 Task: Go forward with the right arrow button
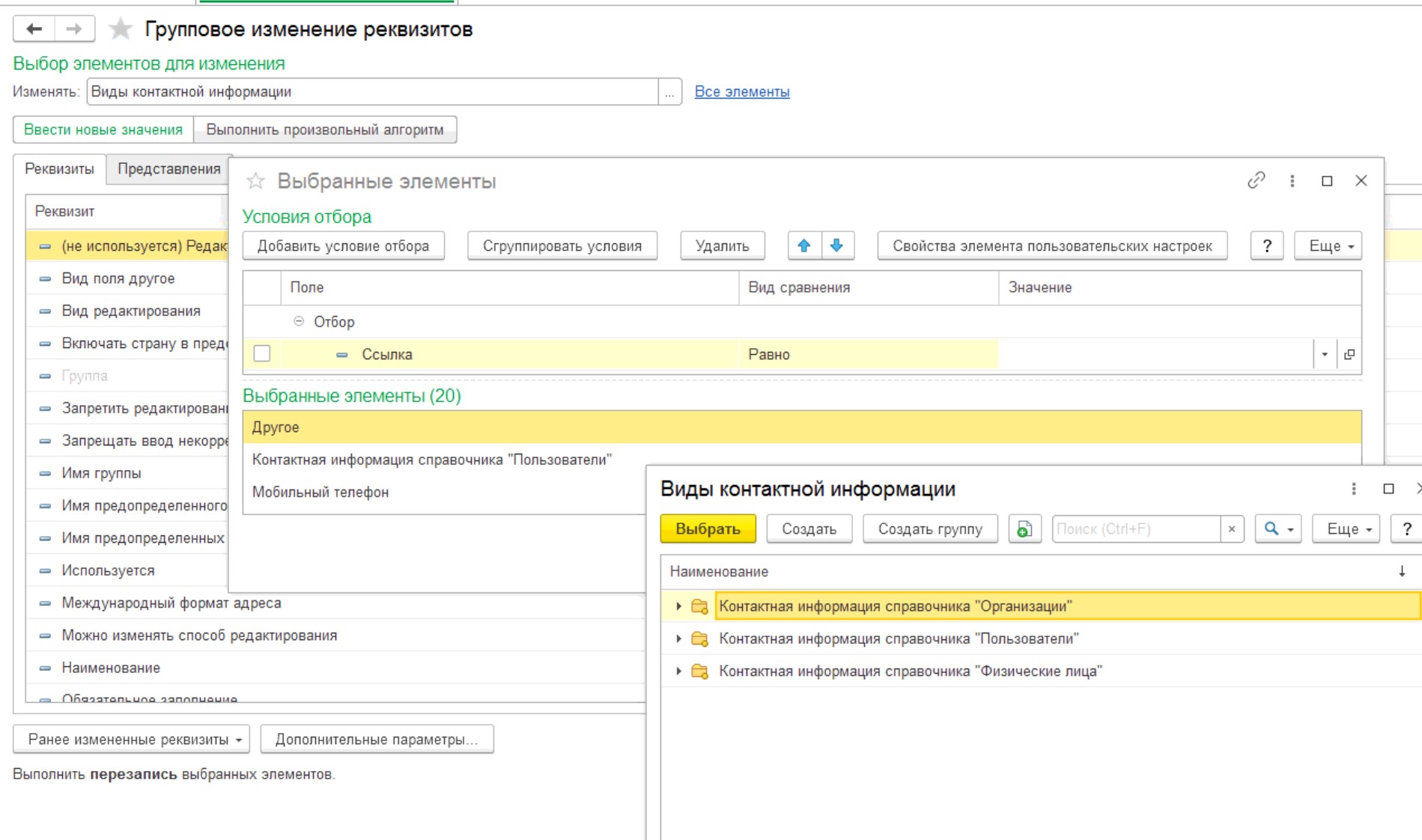click(74, 29)
